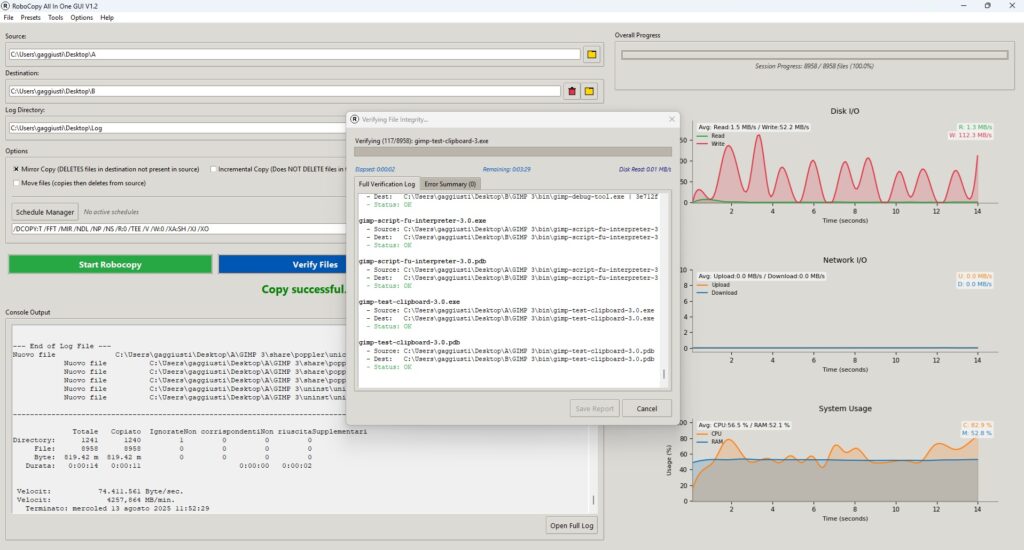Click red trash icon beside Destination field
Viewport: 1024px width, 550px height.
click(x=572, y=91)
